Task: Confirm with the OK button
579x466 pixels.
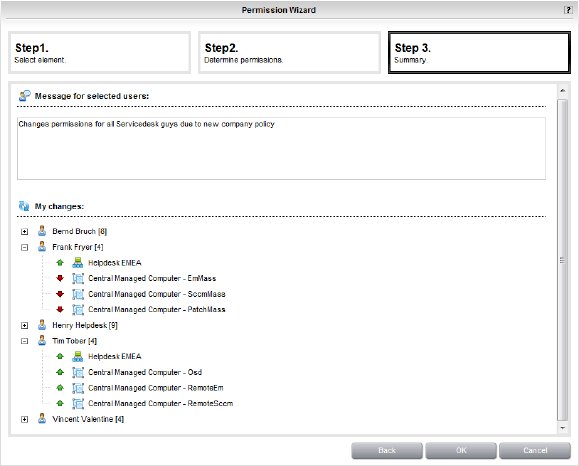Action: tap(461, 450)
